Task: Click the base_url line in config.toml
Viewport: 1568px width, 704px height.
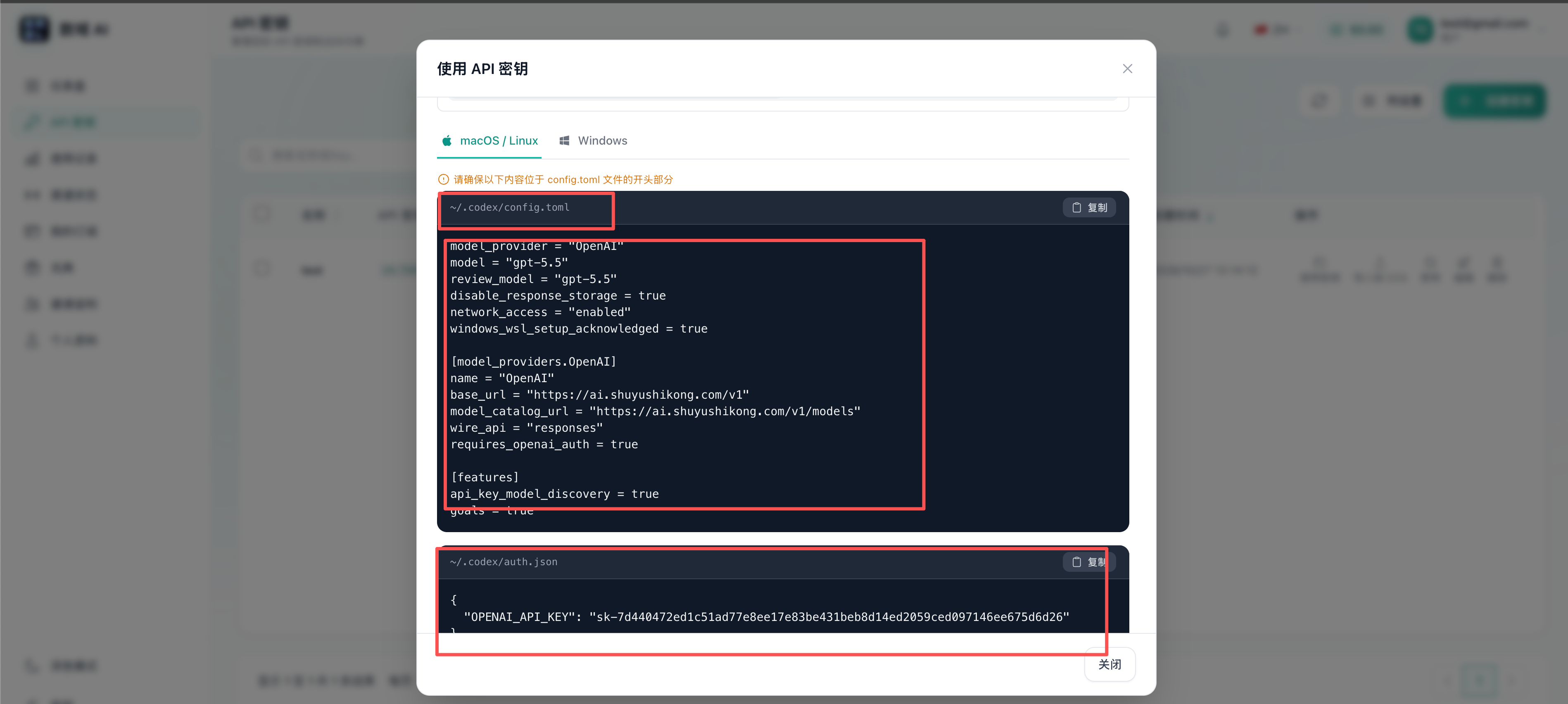Action: pos(599,395)
